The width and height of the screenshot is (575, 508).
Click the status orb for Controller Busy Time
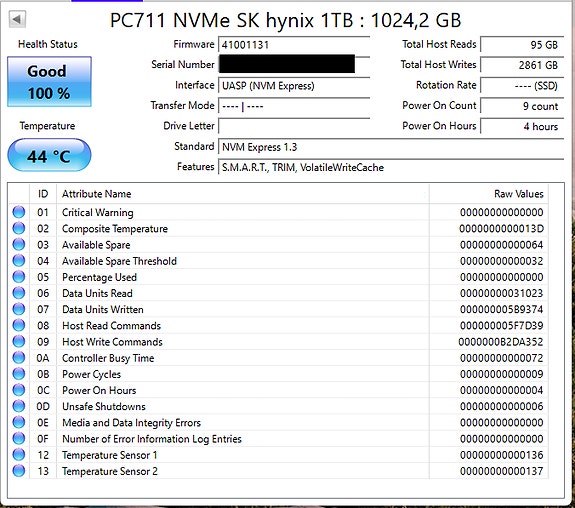(19, 358)
